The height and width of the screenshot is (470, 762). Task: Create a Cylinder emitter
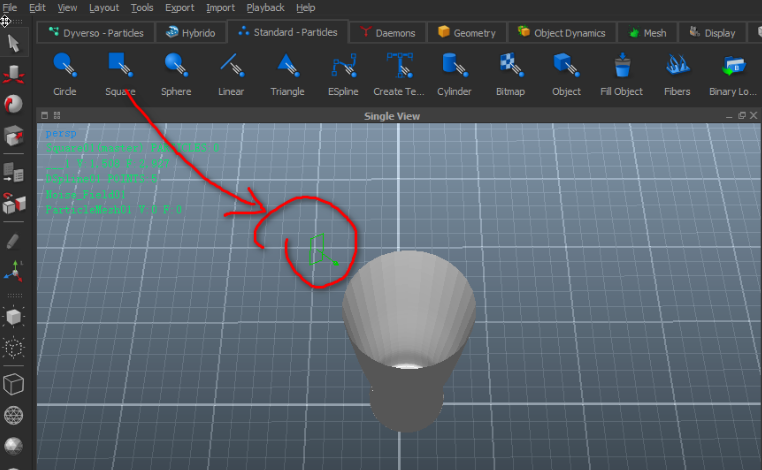point(454,67)
